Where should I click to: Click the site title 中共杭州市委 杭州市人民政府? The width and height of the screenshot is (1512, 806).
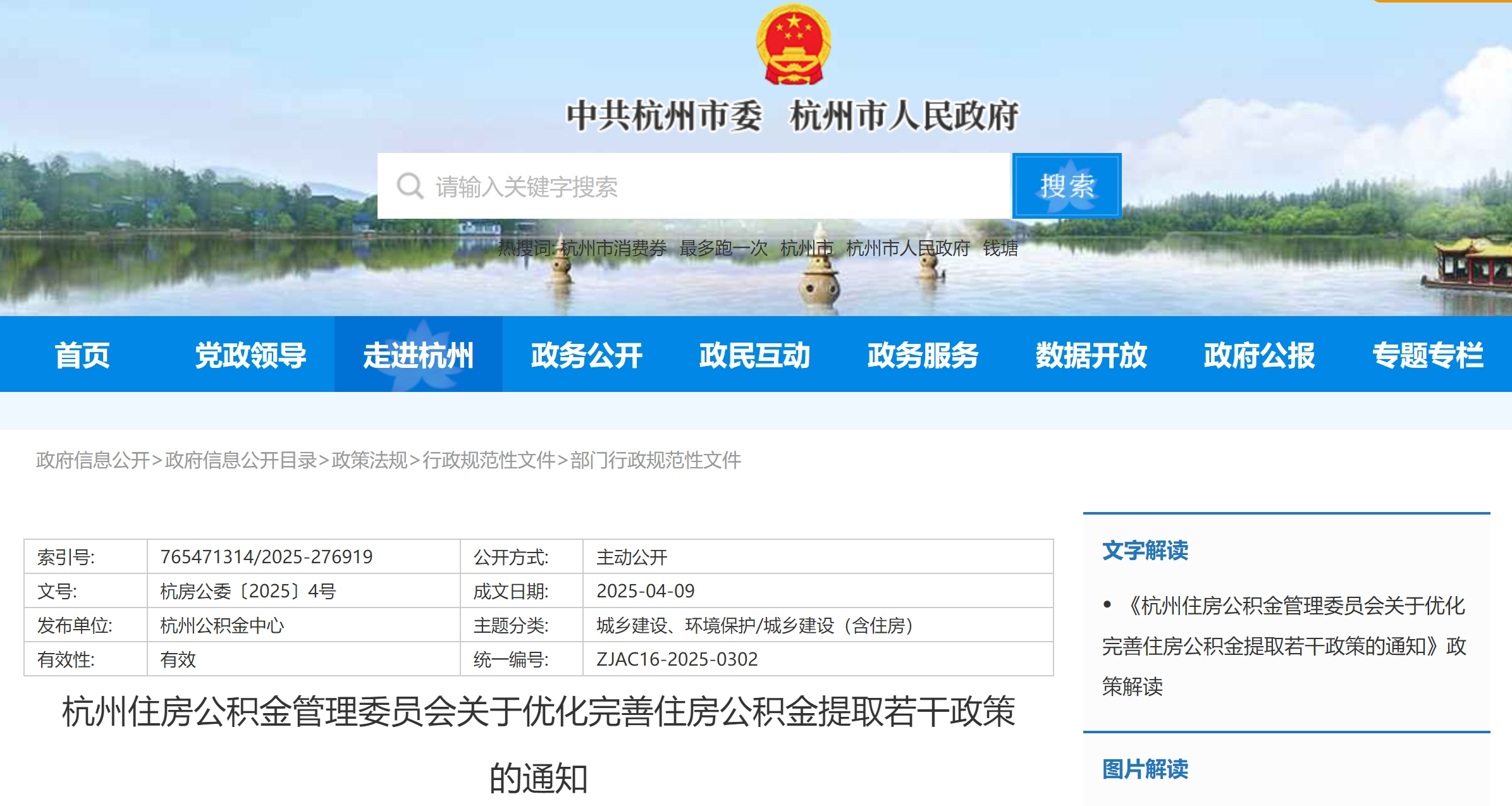click(792, 116)
